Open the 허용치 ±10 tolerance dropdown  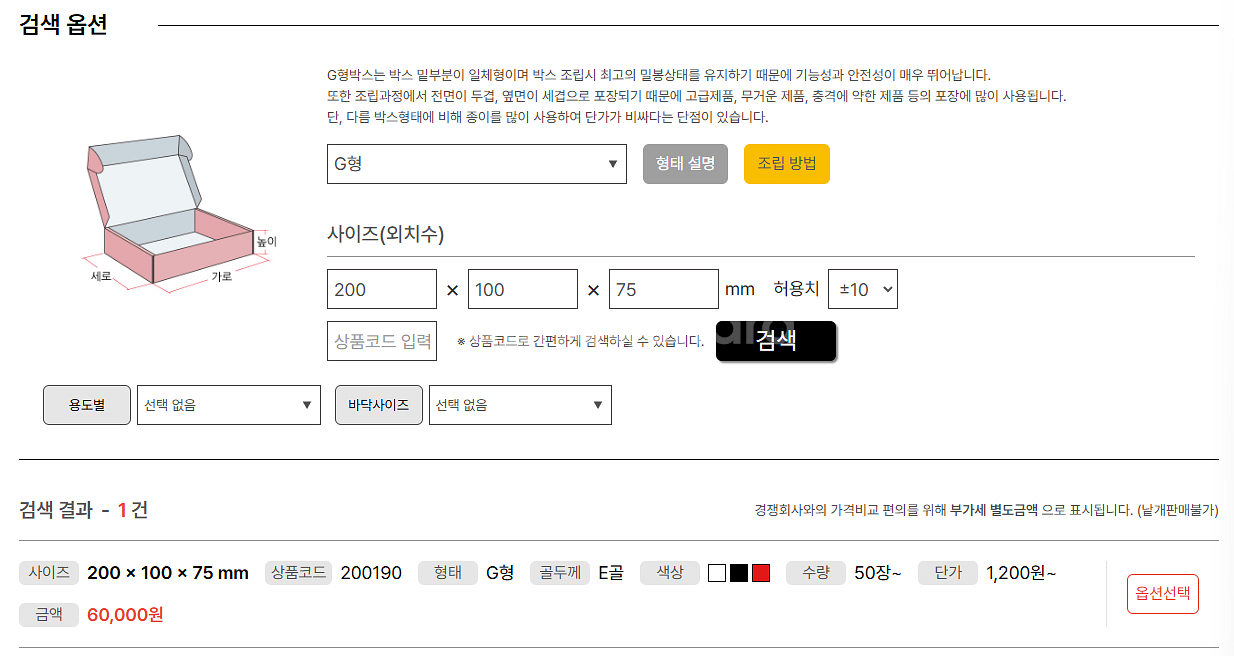pyautogui.click(x=863, y=289)
